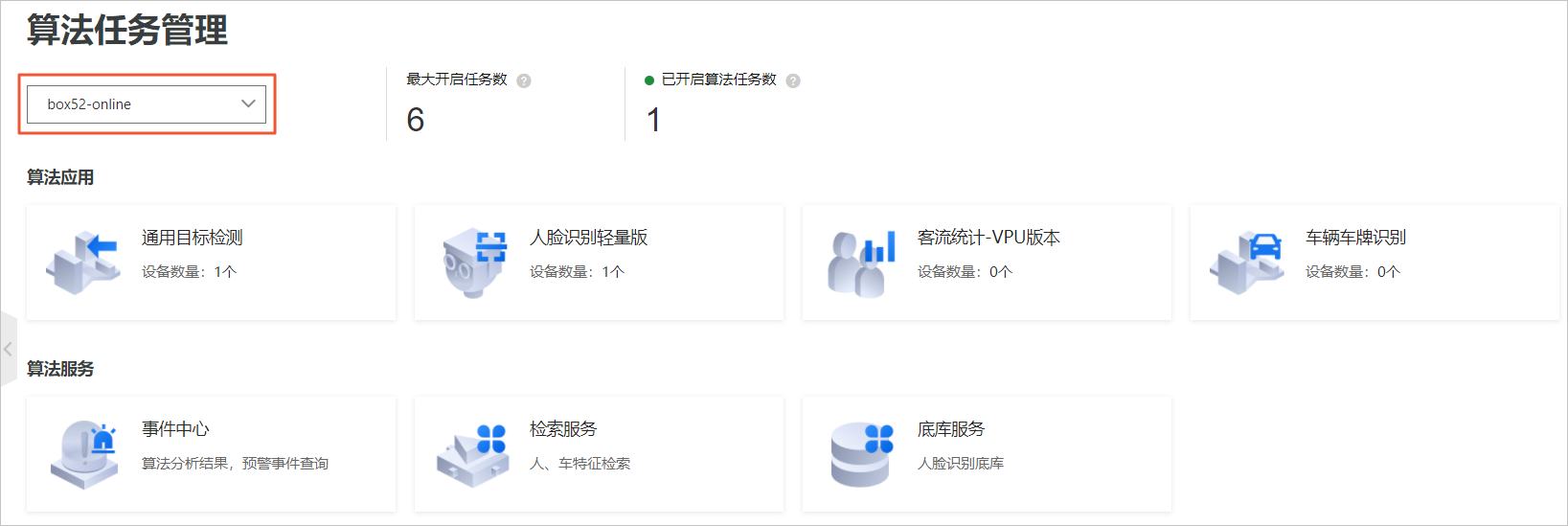1568x526 pixels.
Task: Open the 人脸识别轻量版 card title
Action: [x=589, y=238]
